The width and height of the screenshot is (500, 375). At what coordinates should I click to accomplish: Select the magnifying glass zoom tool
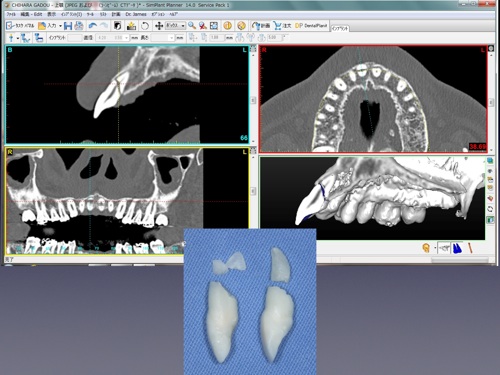(x=192, y=26)
